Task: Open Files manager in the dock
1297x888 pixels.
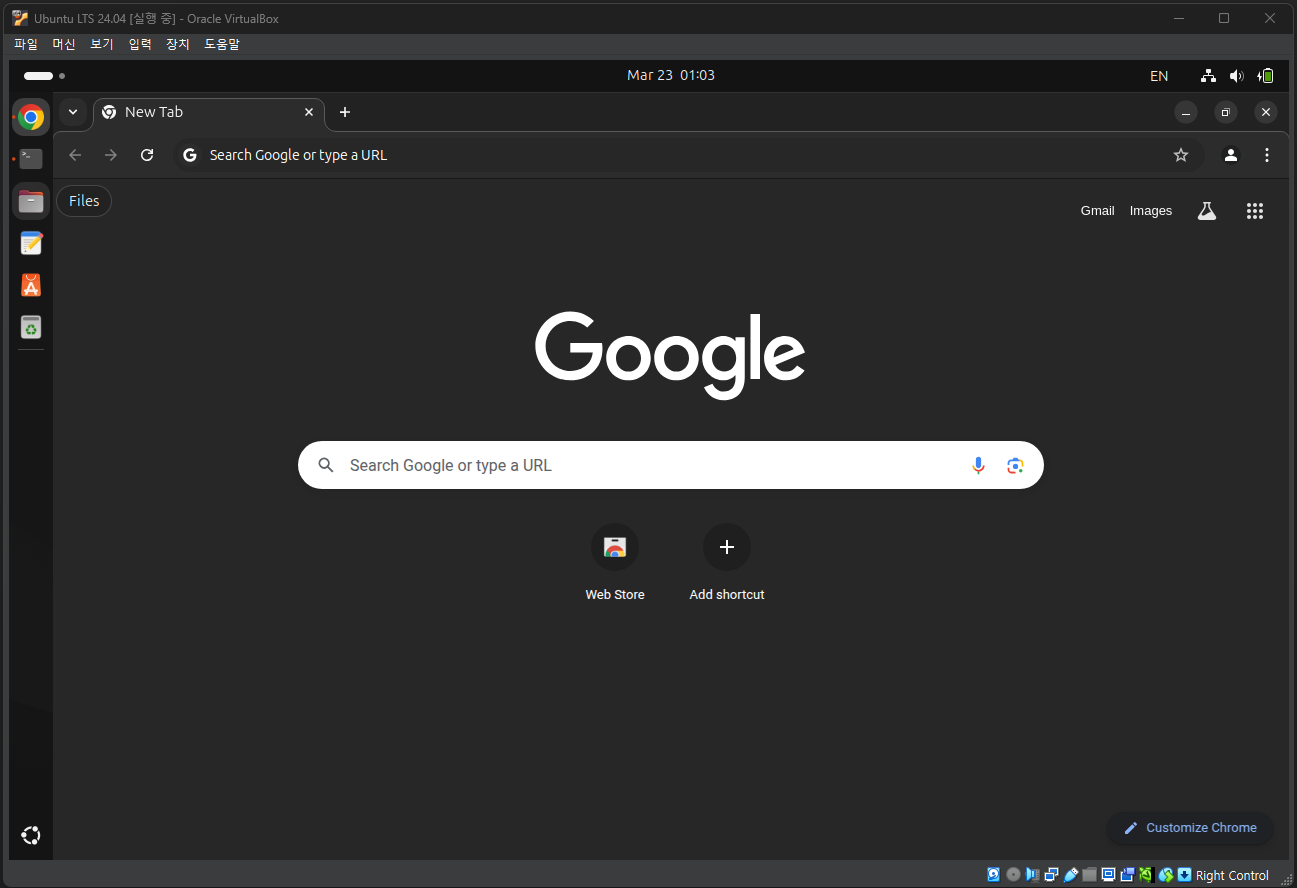Action: 31,201
